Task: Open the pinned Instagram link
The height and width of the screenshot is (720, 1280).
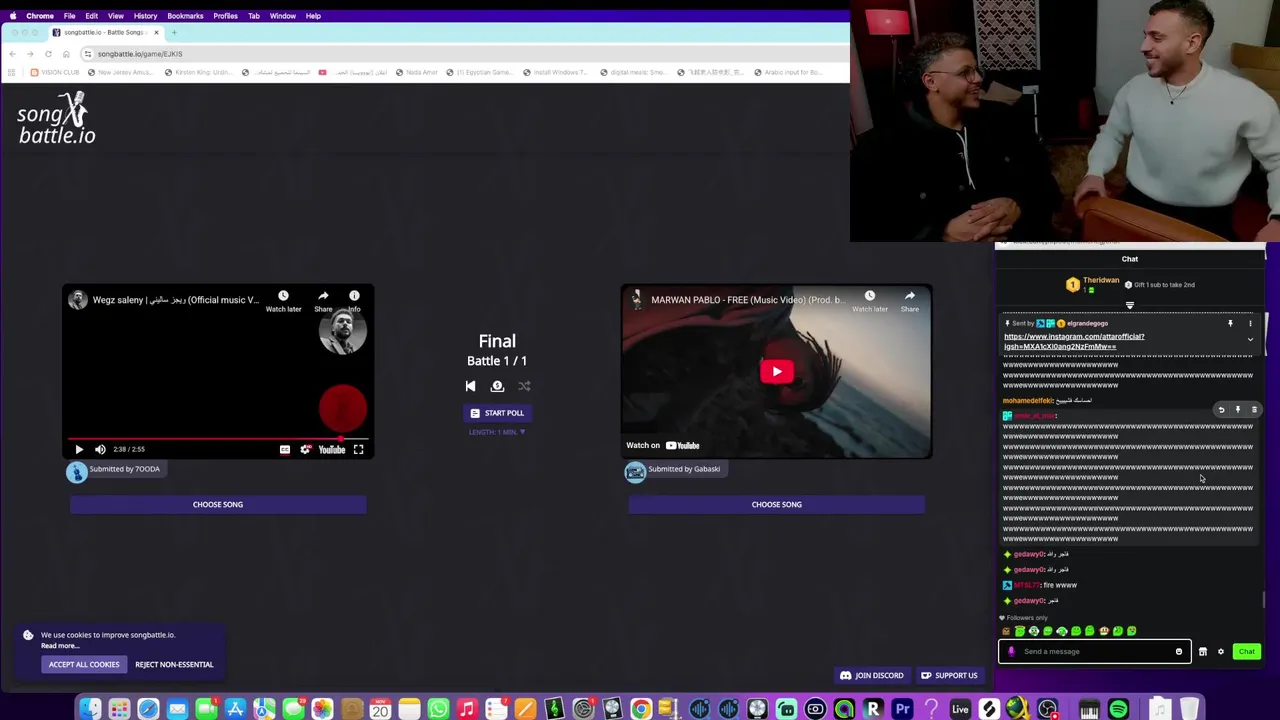Action: tap(1074, 341)
